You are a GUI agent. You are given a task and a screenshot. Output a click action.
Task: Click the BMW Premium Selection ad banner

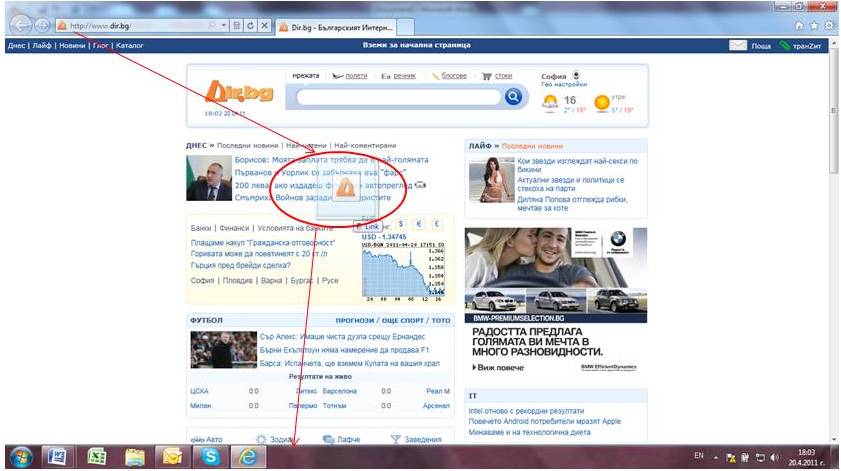(556, 275)
